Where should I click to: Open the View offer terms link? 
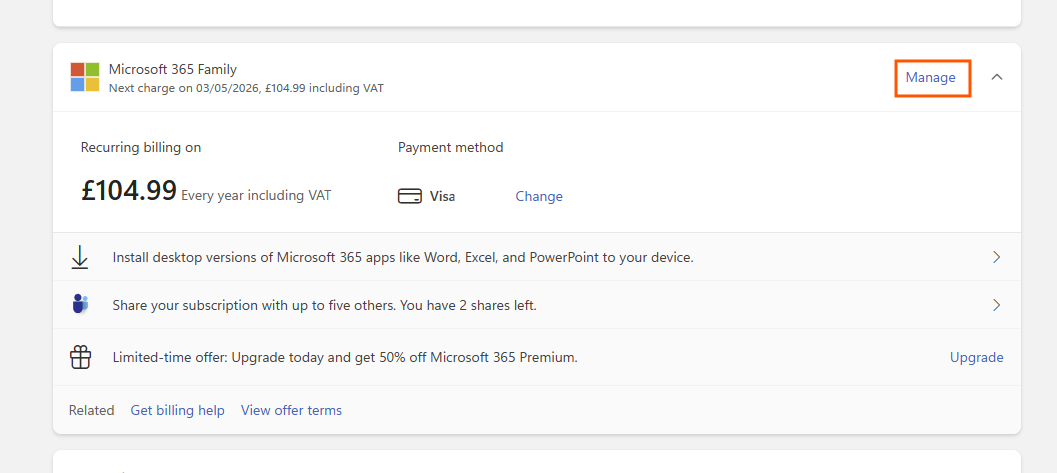coord(291,410)
